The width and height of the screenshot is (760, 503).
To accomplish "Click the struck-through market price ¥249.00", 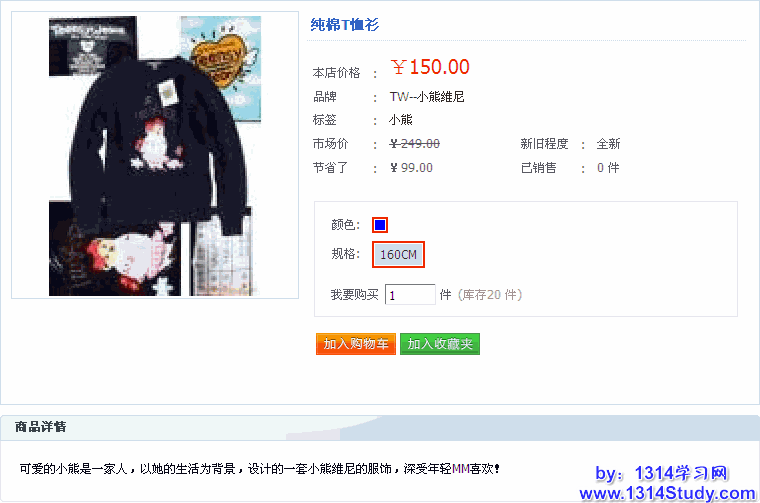I will click(x=415, y=144).
